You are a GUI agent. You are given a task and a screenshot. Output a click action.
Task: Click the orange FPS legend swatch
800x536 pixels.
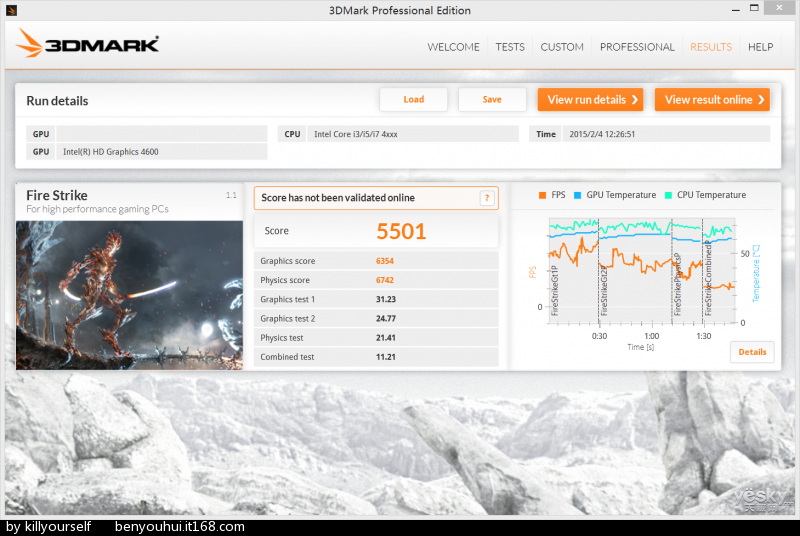pyautogui.click(x=542, y=195)
